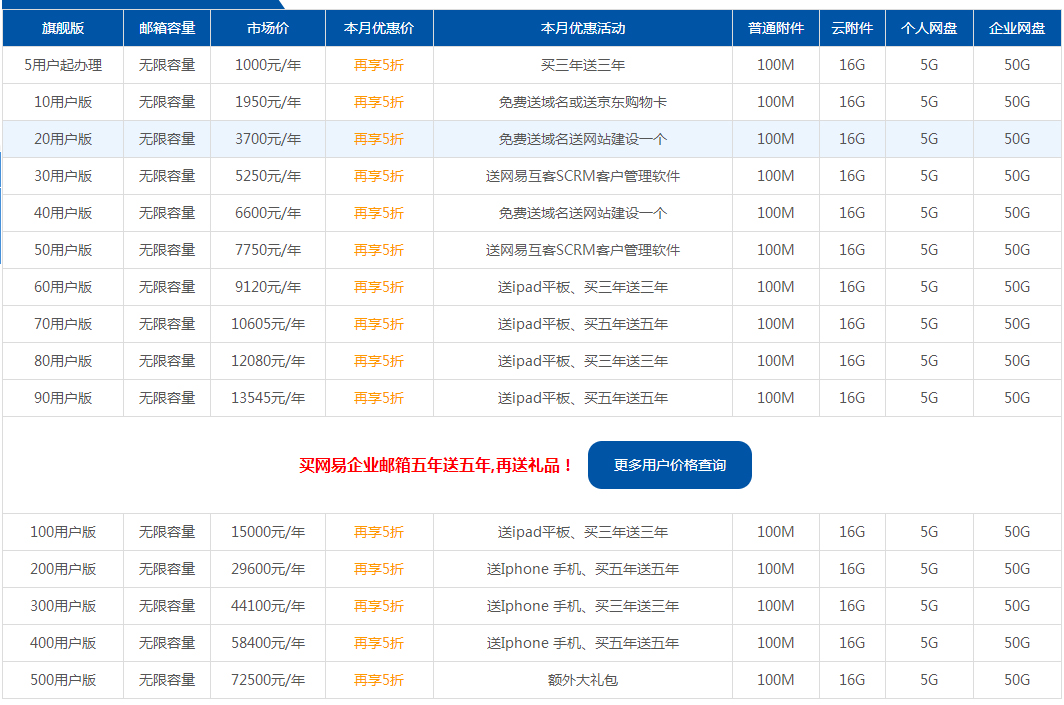
Task: Click the promotion cell in the 70用户版 row
Action: 583,324
